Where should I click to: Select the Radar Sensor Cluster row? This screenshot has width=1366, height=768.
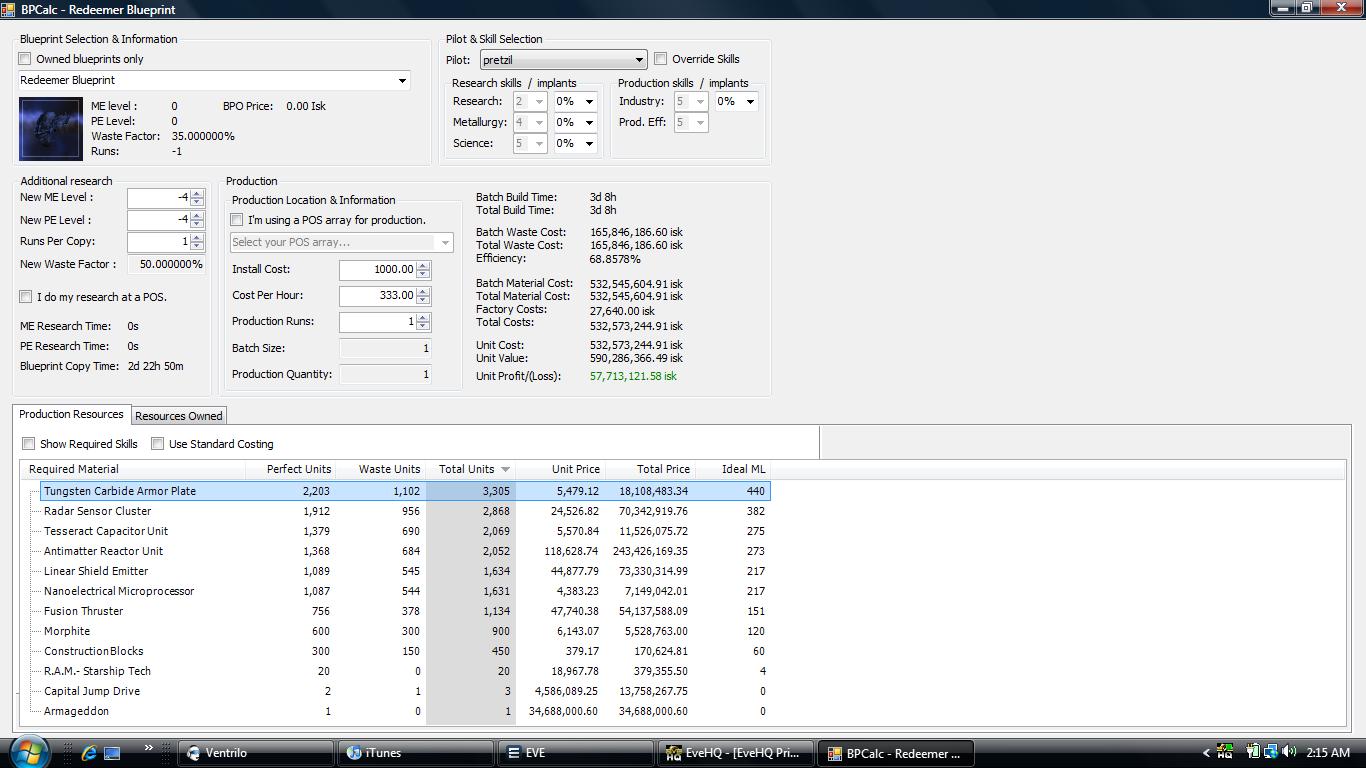pyautogui.click(x=405, y=511)
